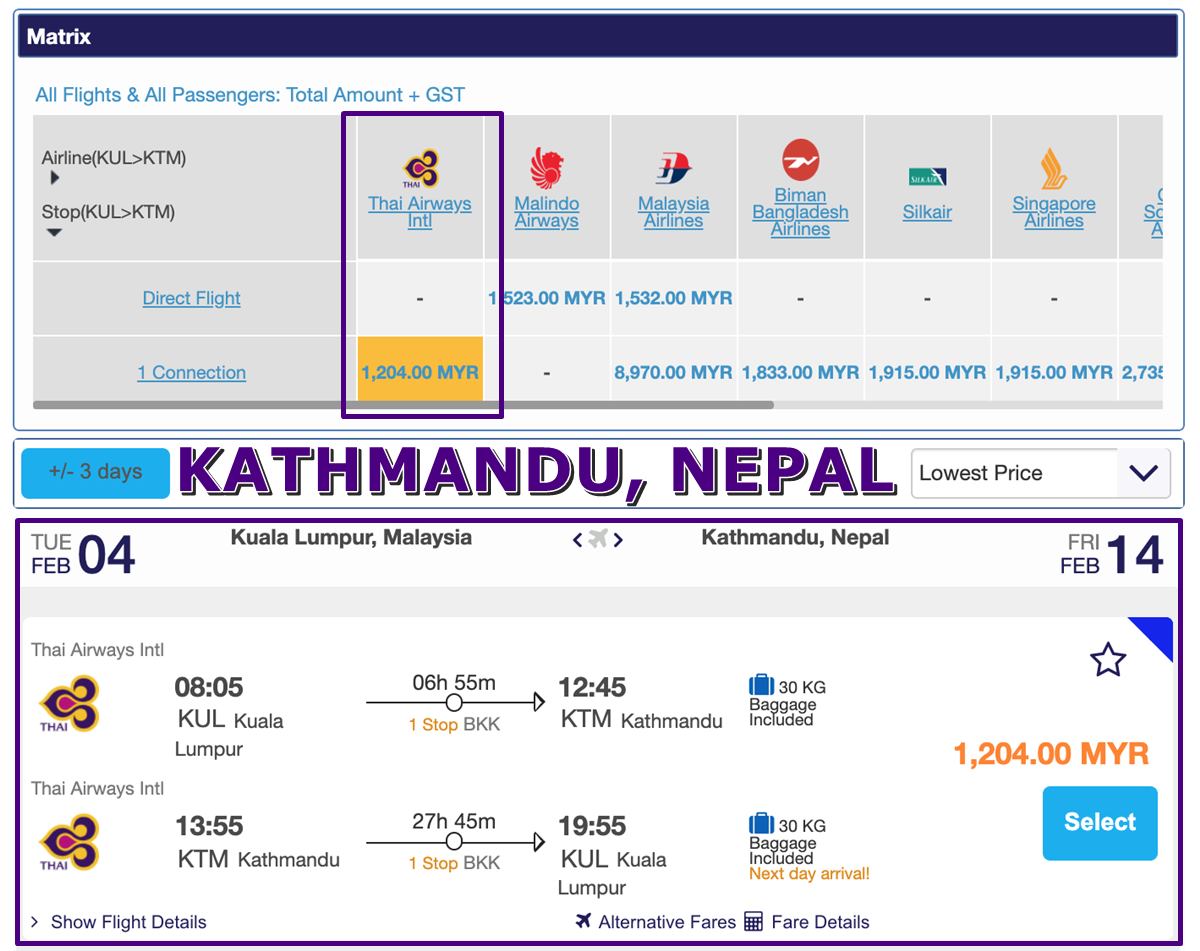Image resolution: width=1200 pixels, height=951 pixels.
Task: Open the Lowest Price sort dropdown
Action: [1040, 473]
